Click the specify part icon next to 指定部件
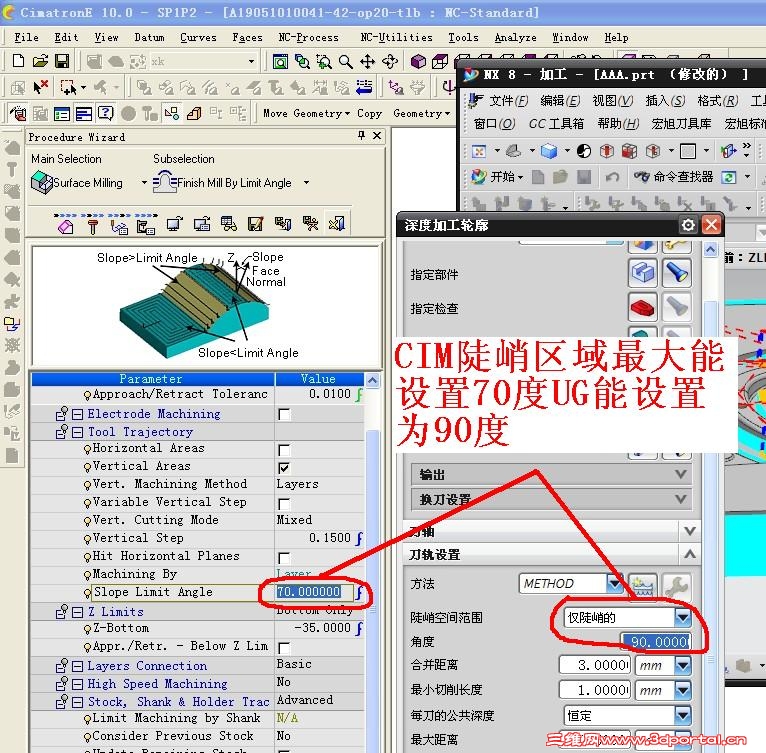 point(642,273)
